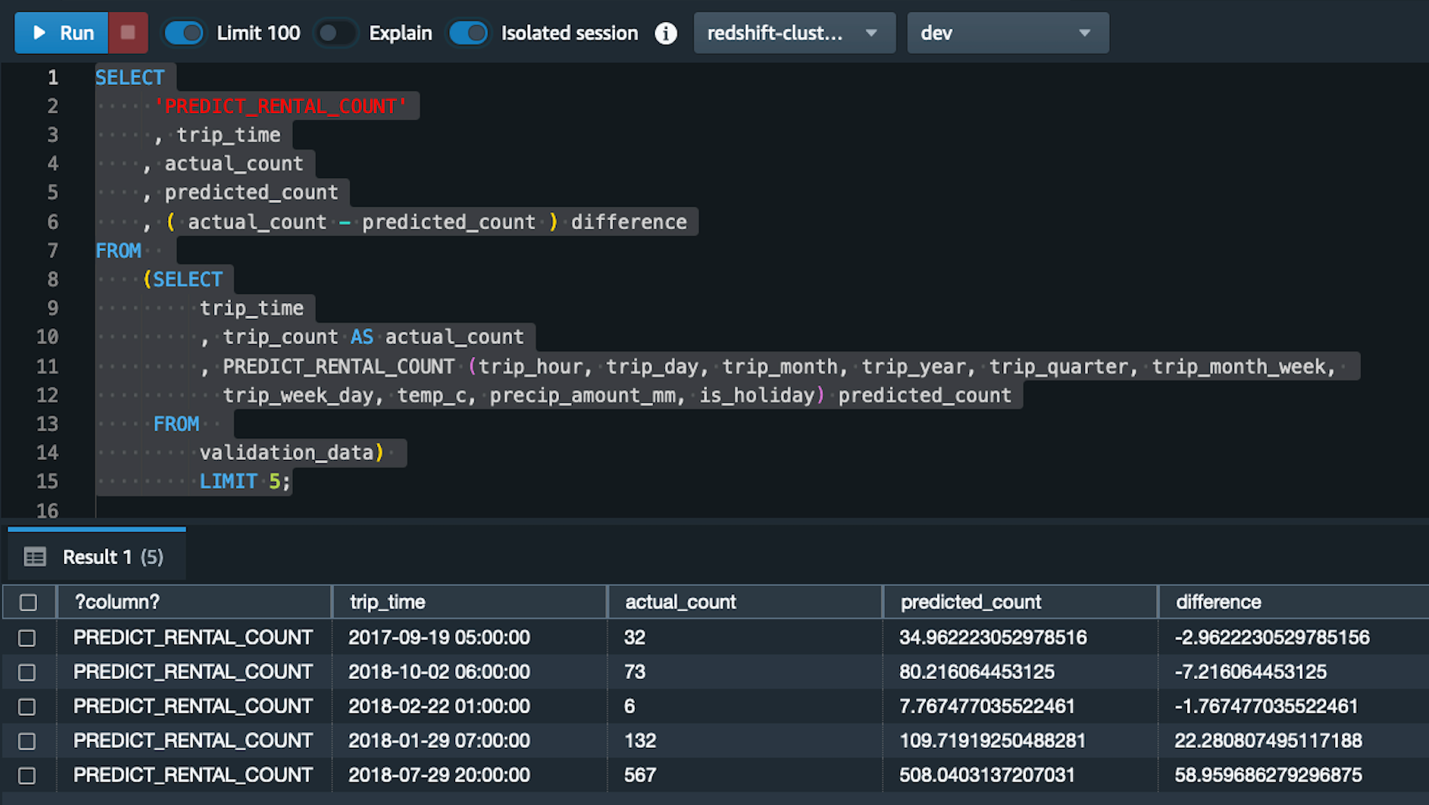
Task: Run the SQL query
Action: click(x=61, y=33)
